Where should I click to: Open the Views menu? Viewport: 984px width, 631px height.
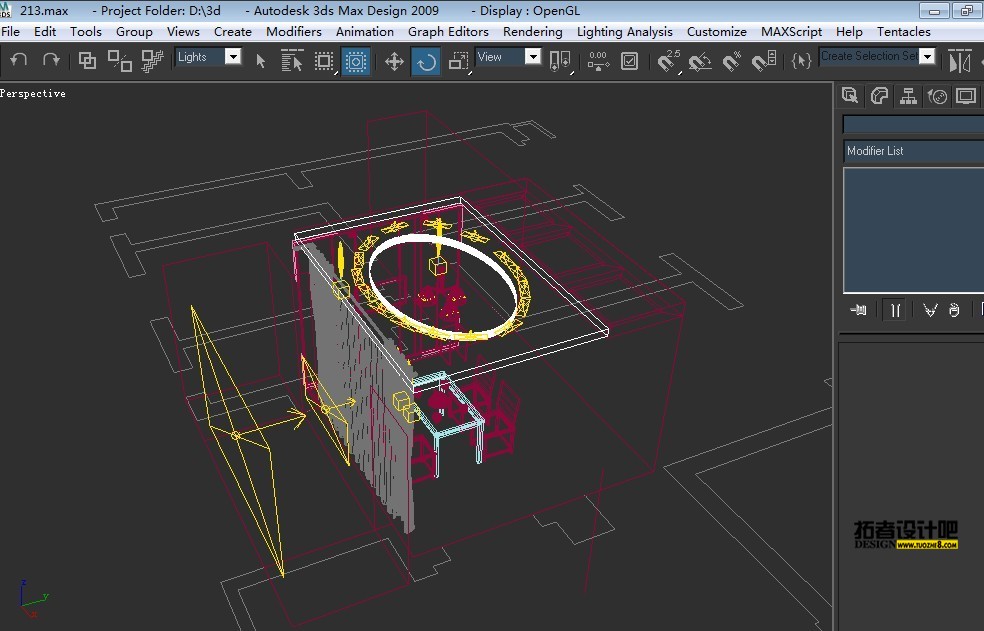183,31
